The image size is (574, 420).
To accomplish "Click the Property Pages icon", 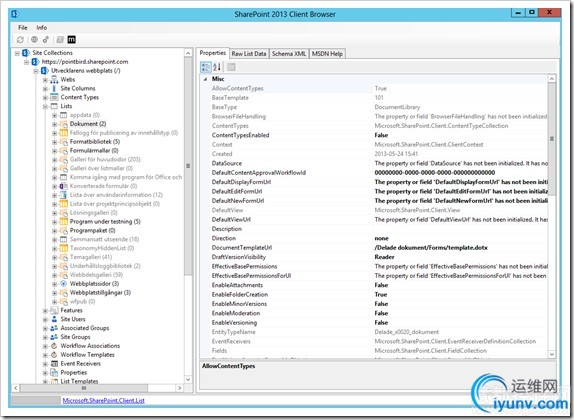I will coord(231,67).
